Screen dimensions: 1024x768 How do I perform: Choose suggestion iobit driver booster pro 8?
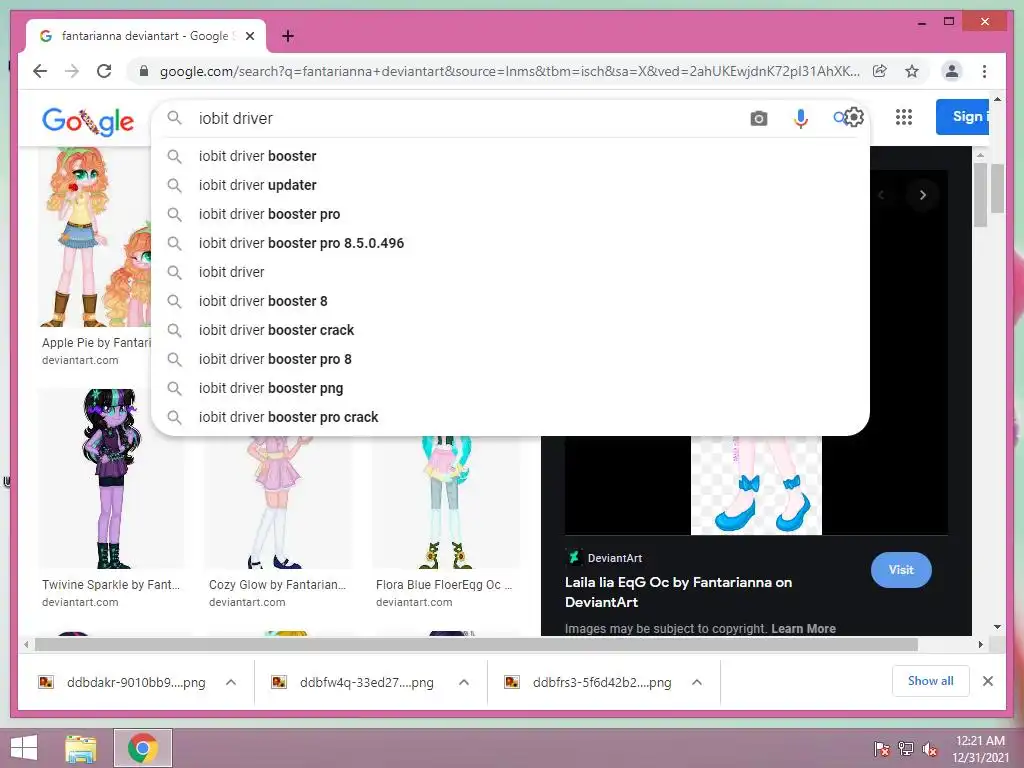point(510,359)
